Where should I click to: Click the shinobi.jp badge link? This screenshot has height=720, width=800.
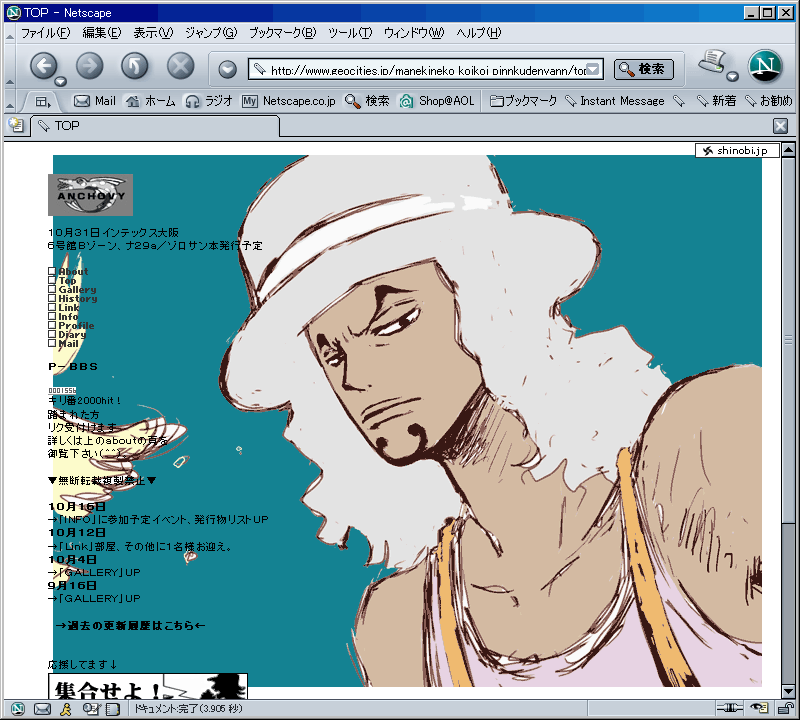click(x=737, y=151)
